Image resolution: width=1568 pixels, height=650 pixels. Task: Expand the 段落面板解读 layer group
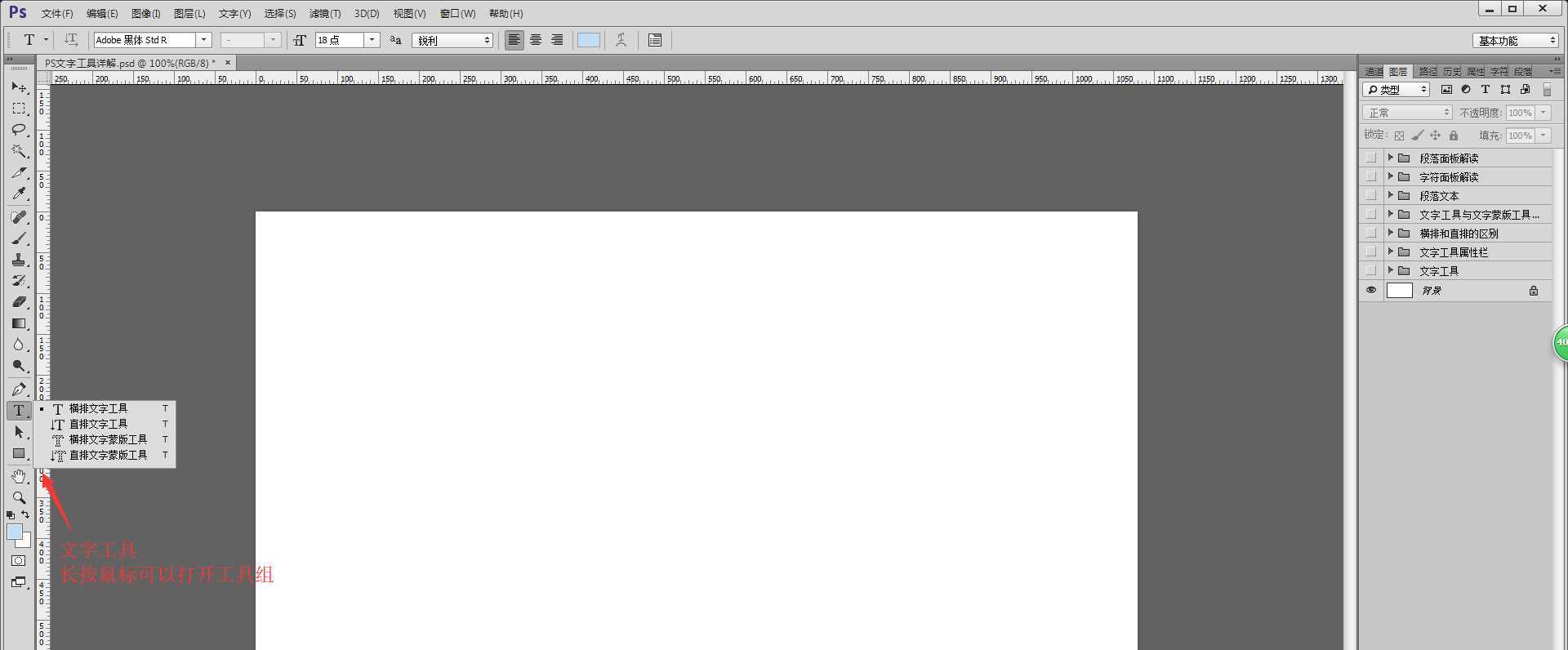coord(1390,158)
